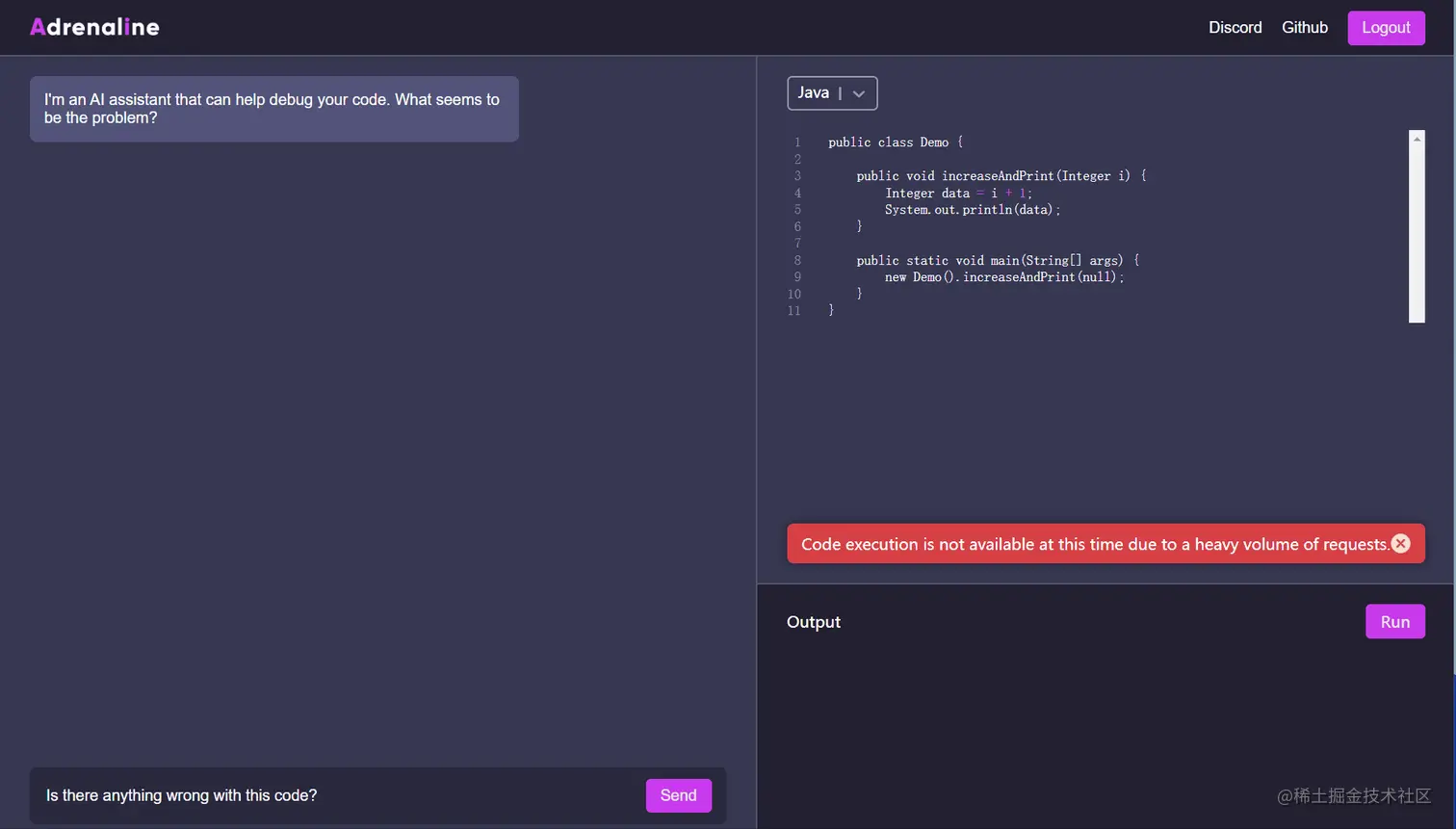Expand the Java language dropdown arrow
Viewport: 1456px width, 829px height.
point(859,93)
